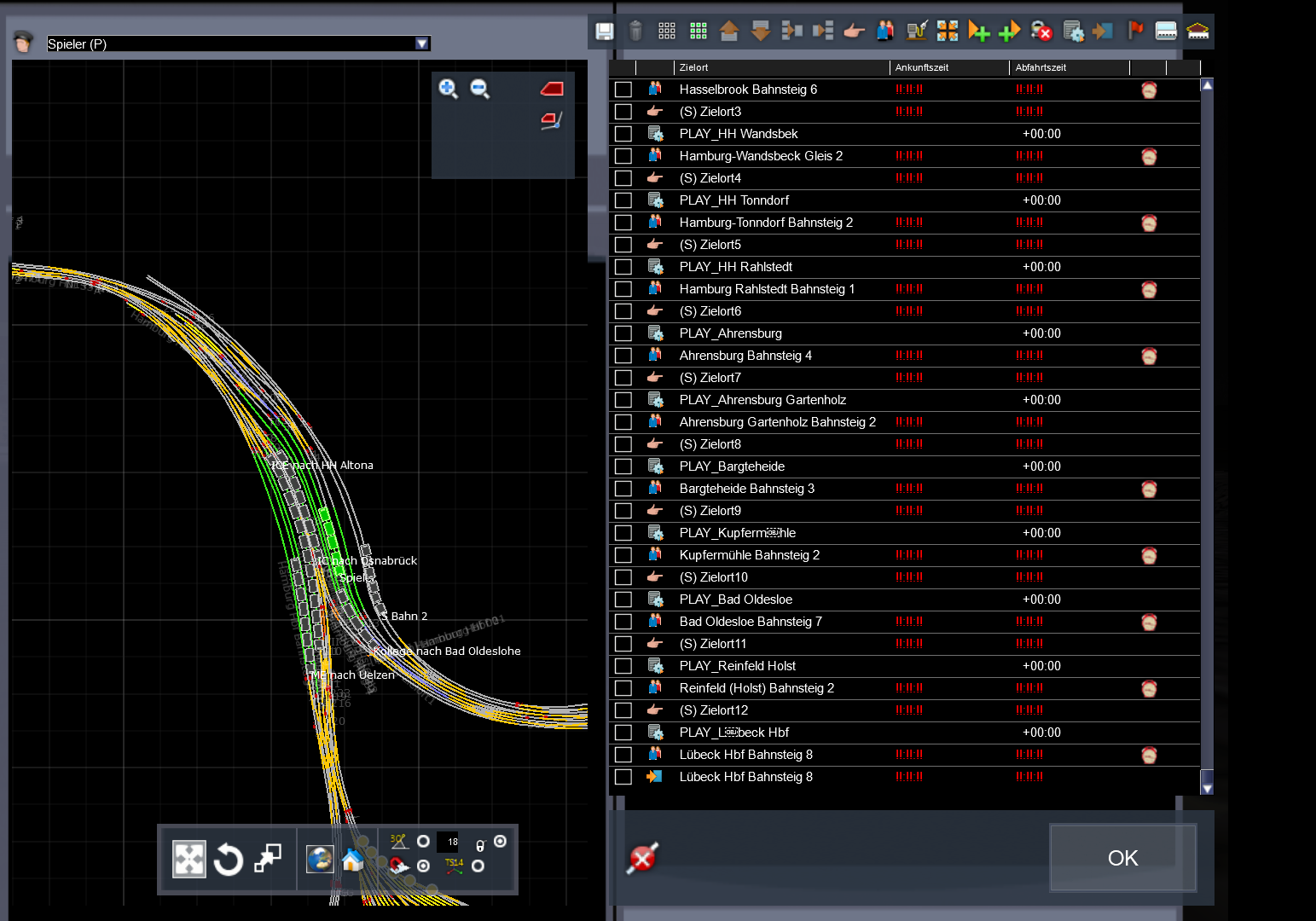Click the red X cancel button
Viewport: 1316px width, 921px height.
click(x=642, y=858)
